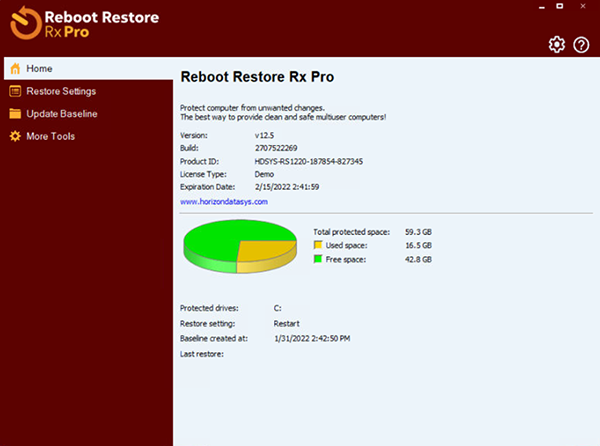The height and width of the screenshot is (446, 600).
Task: Click the baseline date 1/31/2022 2:42:50 PM
Action: (312, 339)
